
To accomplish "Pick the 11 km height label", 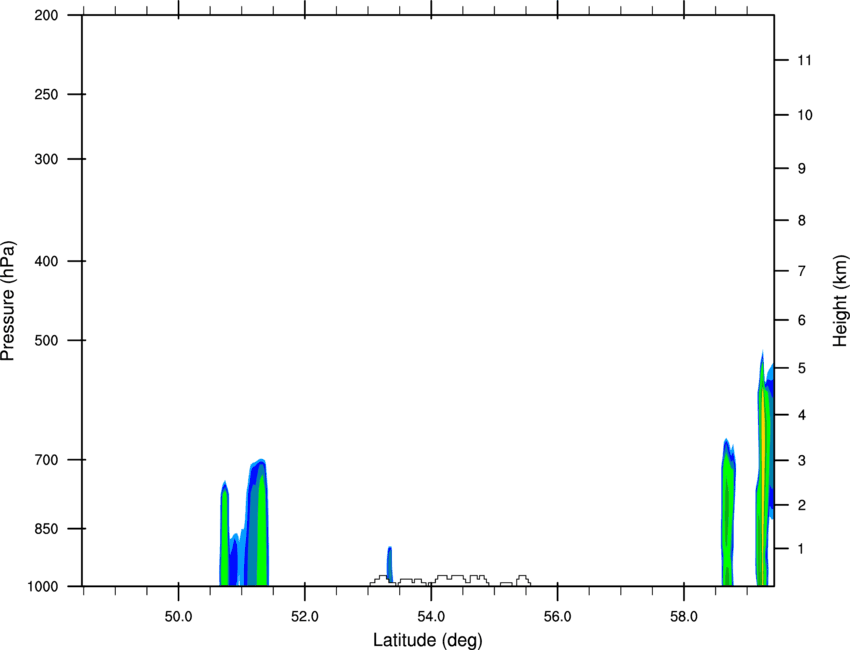I will pyautogui.click(x=804, y=60).
